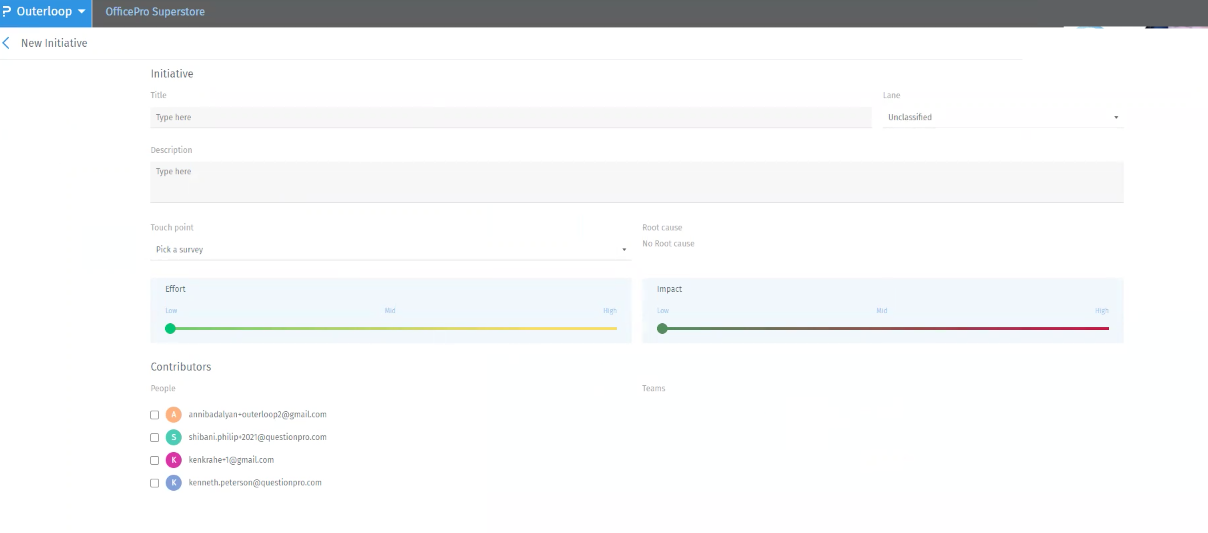The image size is (1208, 533).
Task: Click the No Root cause text
Action: pos(668,244)
